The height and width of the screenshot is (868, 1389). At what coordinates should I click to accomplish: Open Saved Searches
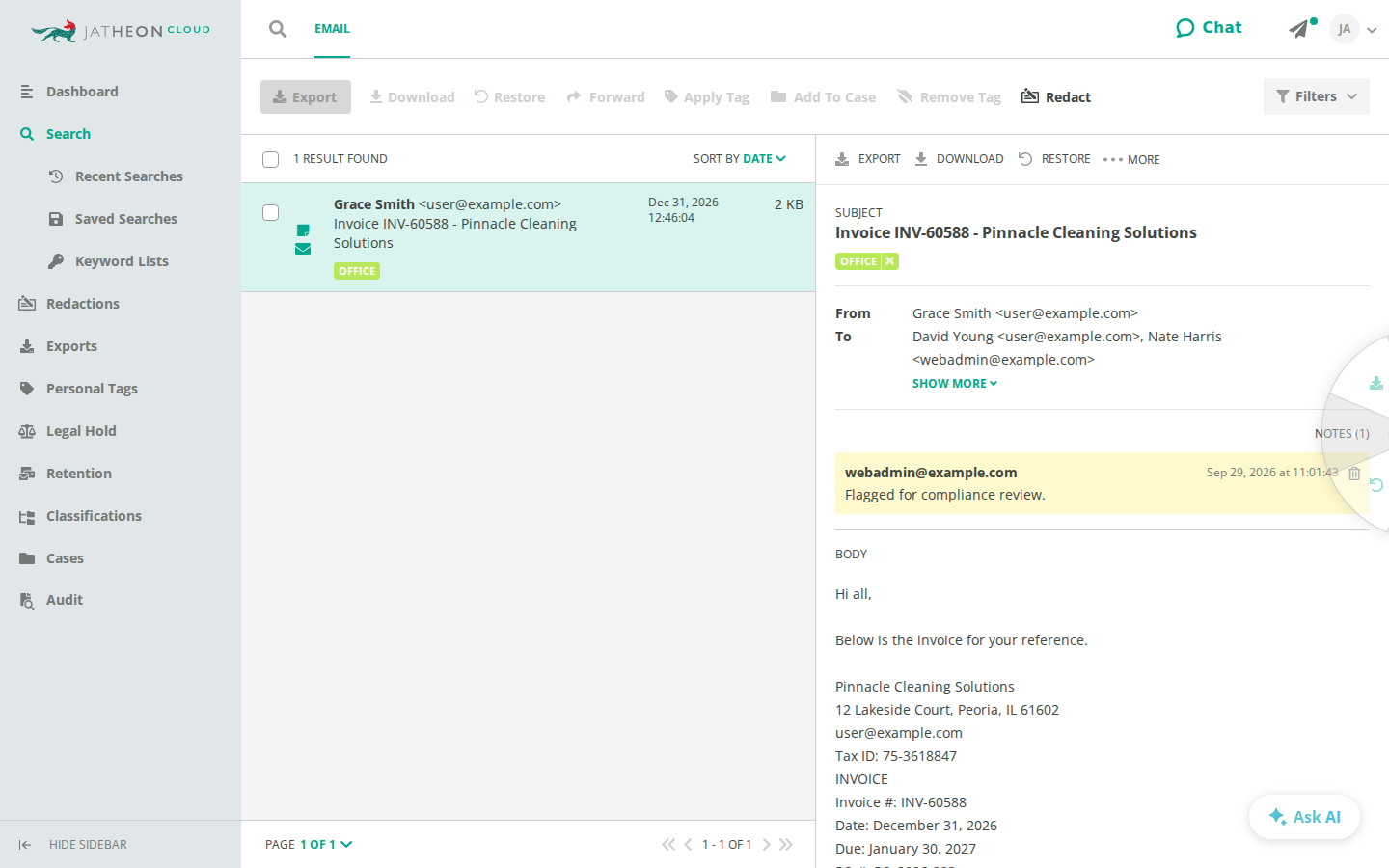(113, 219)
